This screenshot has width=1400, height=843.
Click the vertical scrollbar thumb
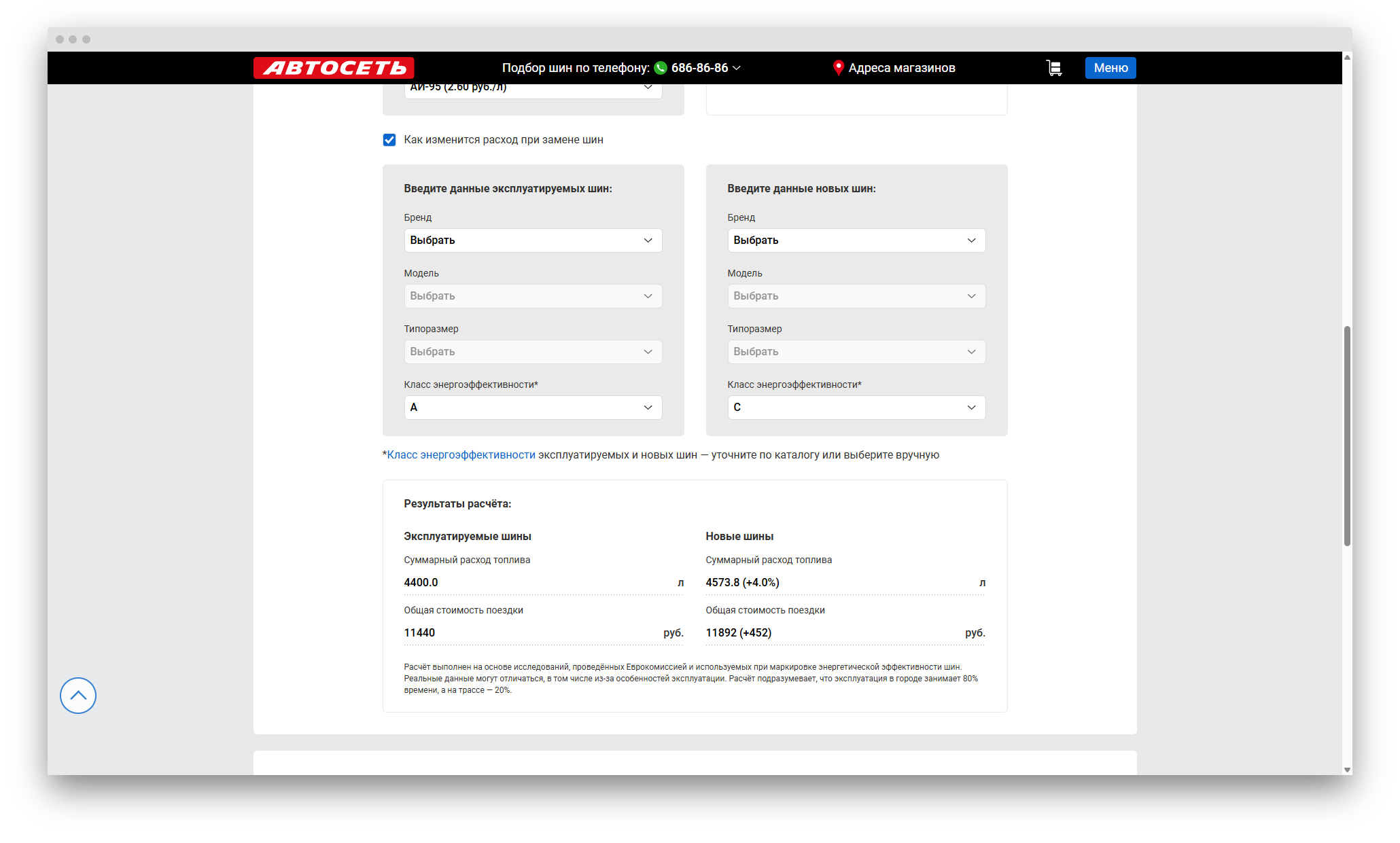coord(1347,435)
